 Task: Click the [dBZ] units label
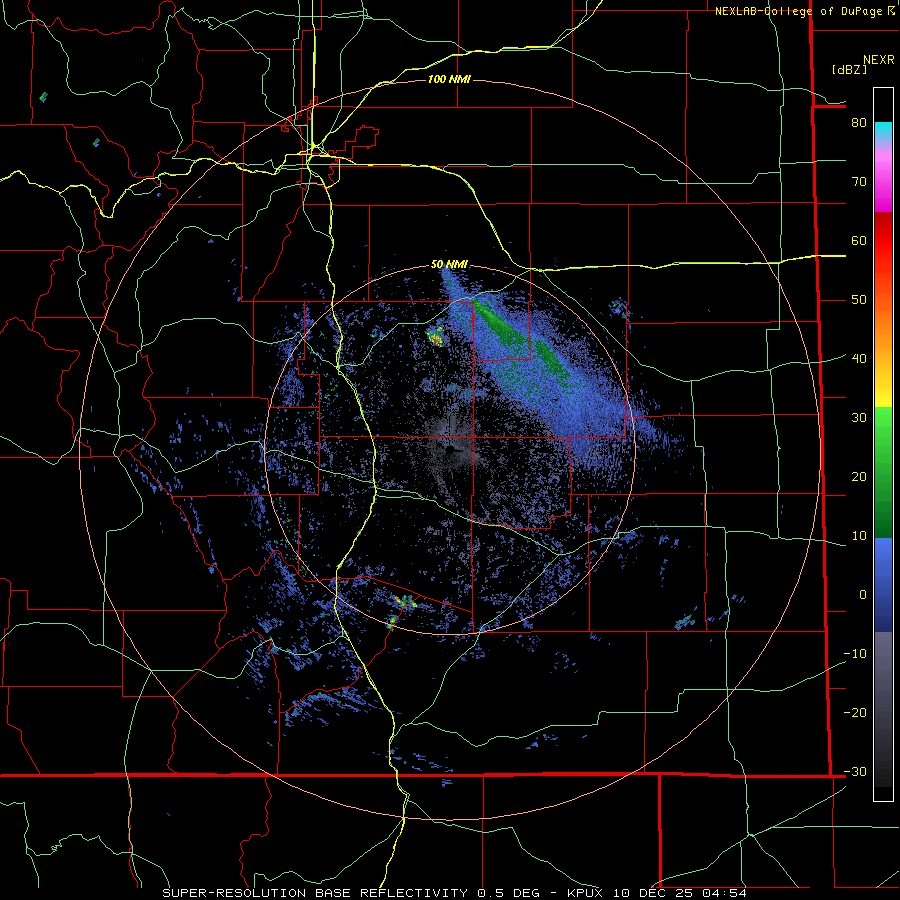(x=849, y=69)
